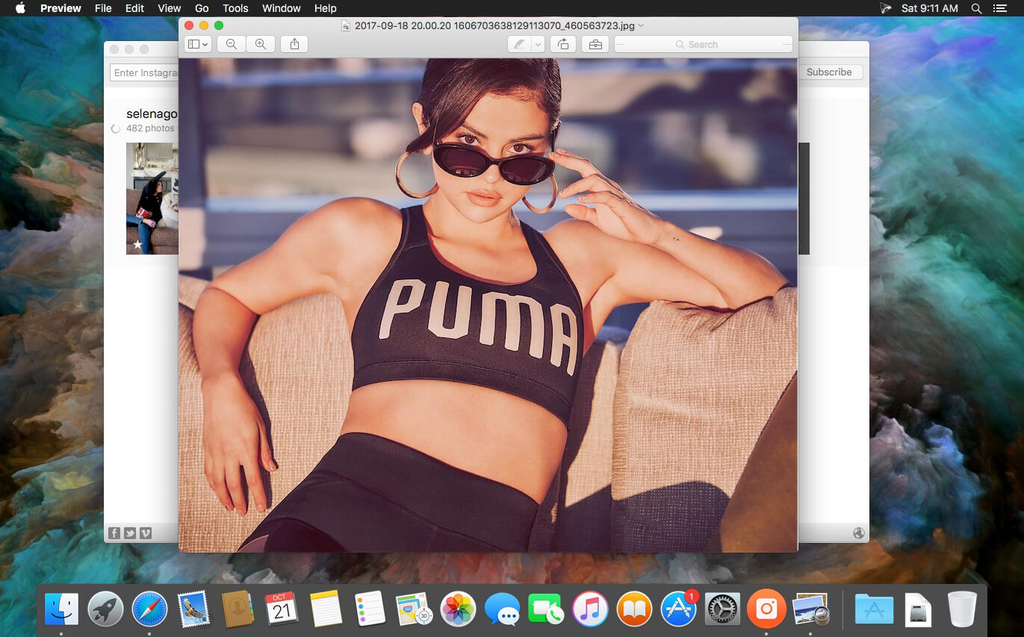The height and width of the screenshot is (637, 1024).
Task: Click the Subscribe button
Action: click(829, 72)
